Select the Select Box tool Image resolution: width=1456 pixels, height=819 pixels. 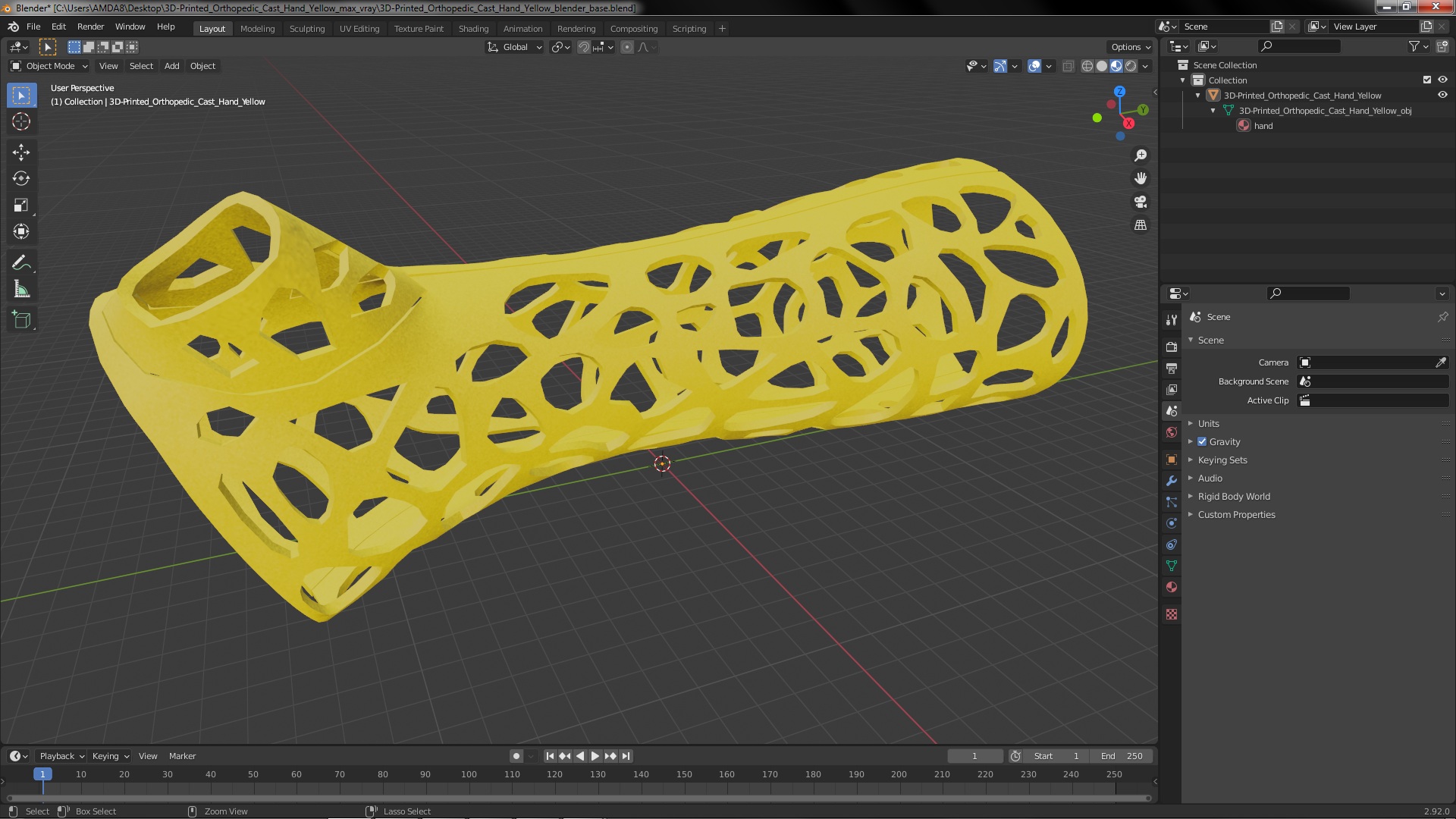pyautogui.click(x=21, y=96)
